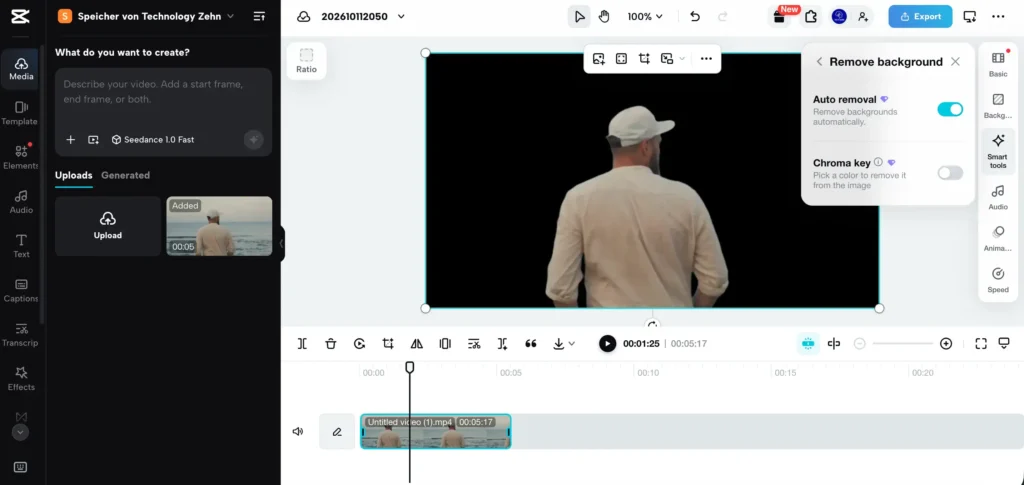Close the Remove background panel
1024x485 pixels.
coord(955,62)
